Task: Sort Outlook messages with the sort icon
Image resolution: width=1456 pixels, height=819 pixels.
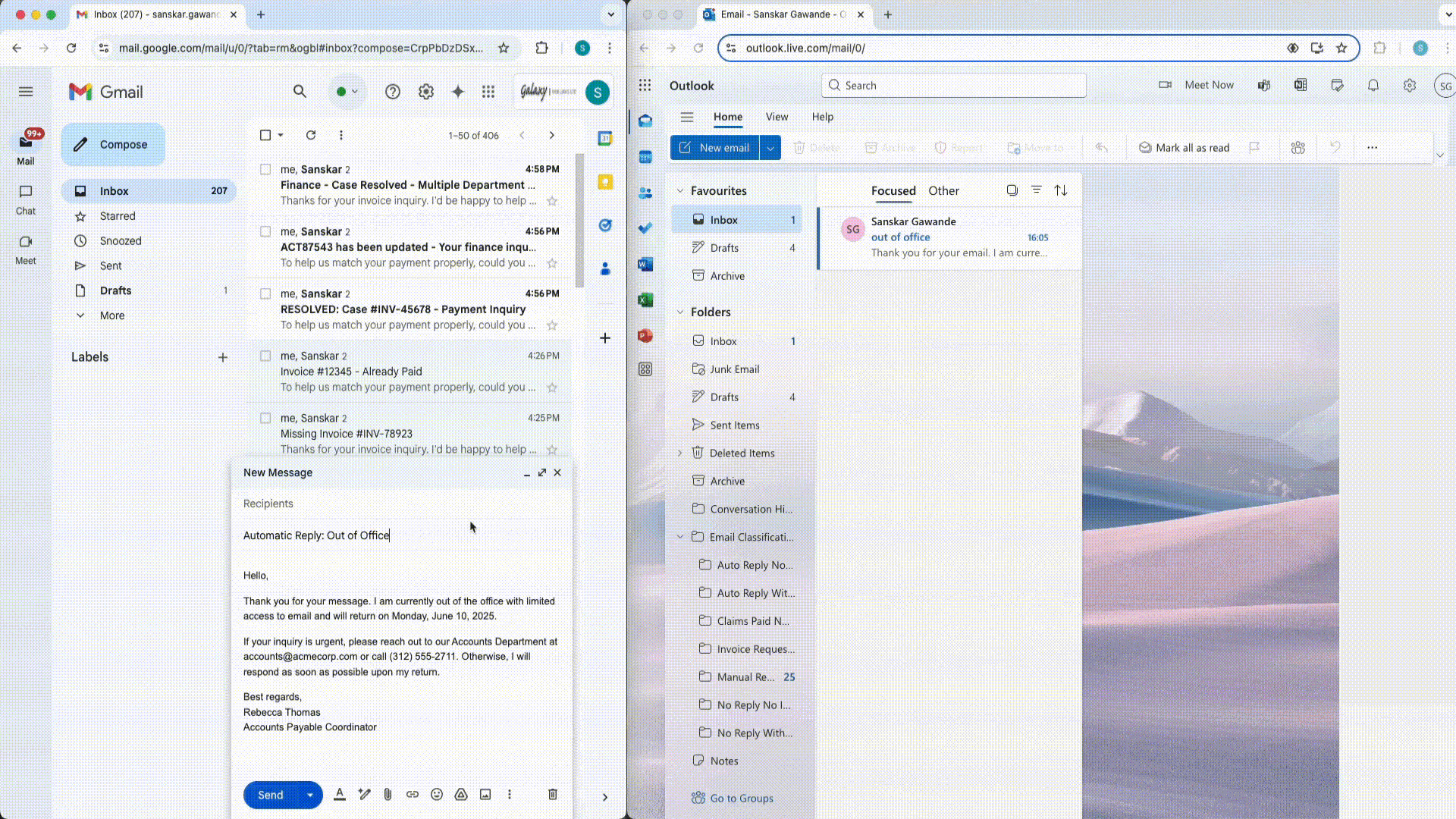Action: coord(1060,190)
